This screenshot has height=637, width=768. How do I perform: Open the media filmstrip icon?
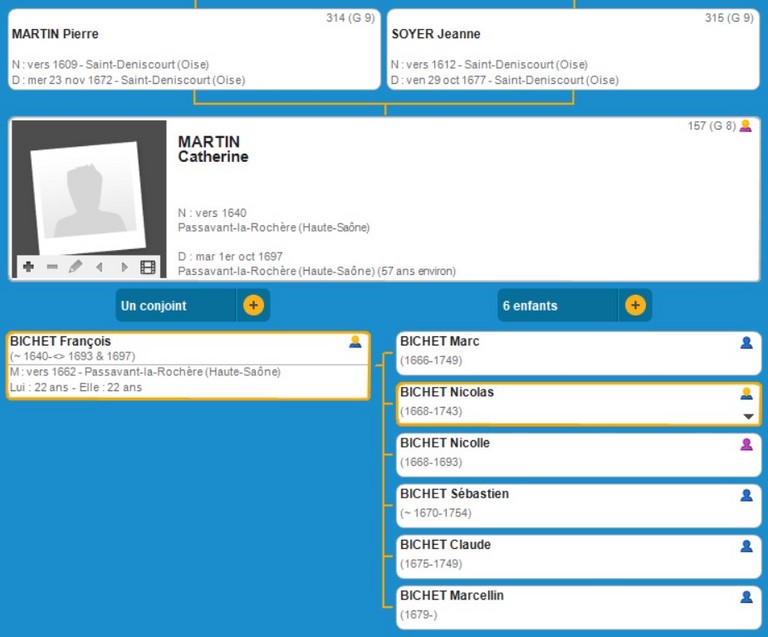click(148, 267)
